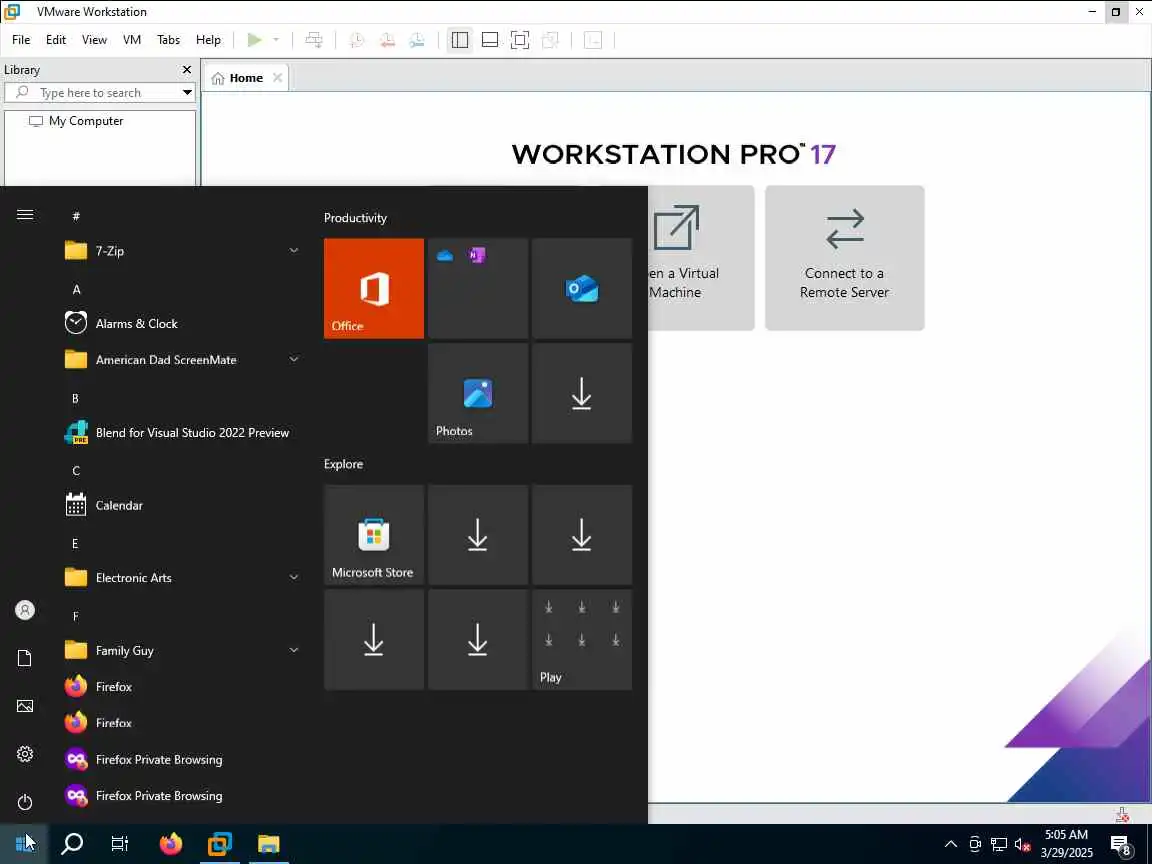Expand American Dad ScreenMate folder
Image resolution: width=1152 pixels, height=864 pixels.
click(181, 360)
